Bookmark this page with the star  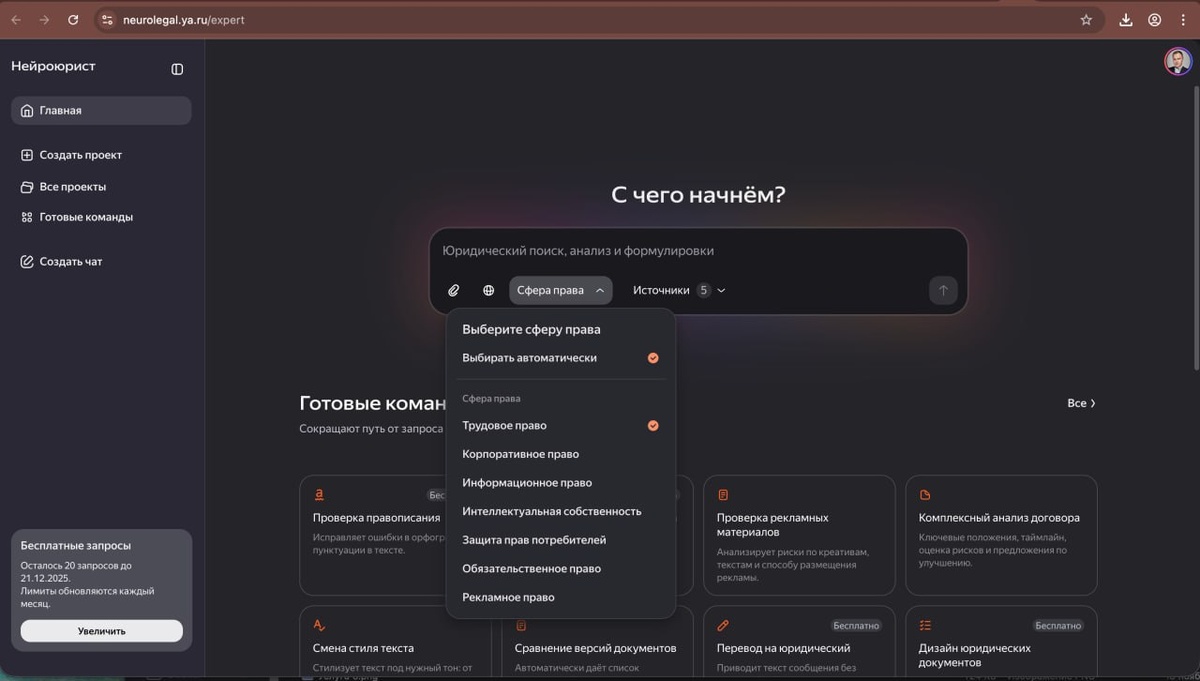click(1086, 19)
